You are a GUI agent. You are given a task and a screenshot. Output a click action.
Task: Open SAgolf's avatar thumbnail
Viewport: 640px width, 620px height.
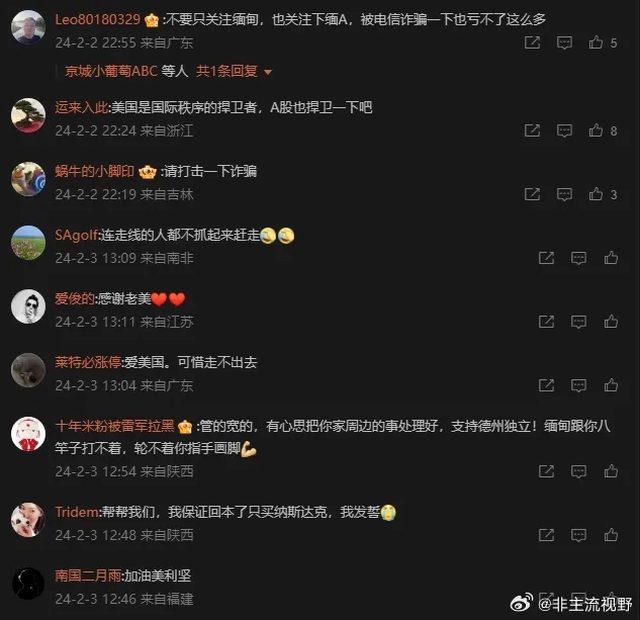28,242
